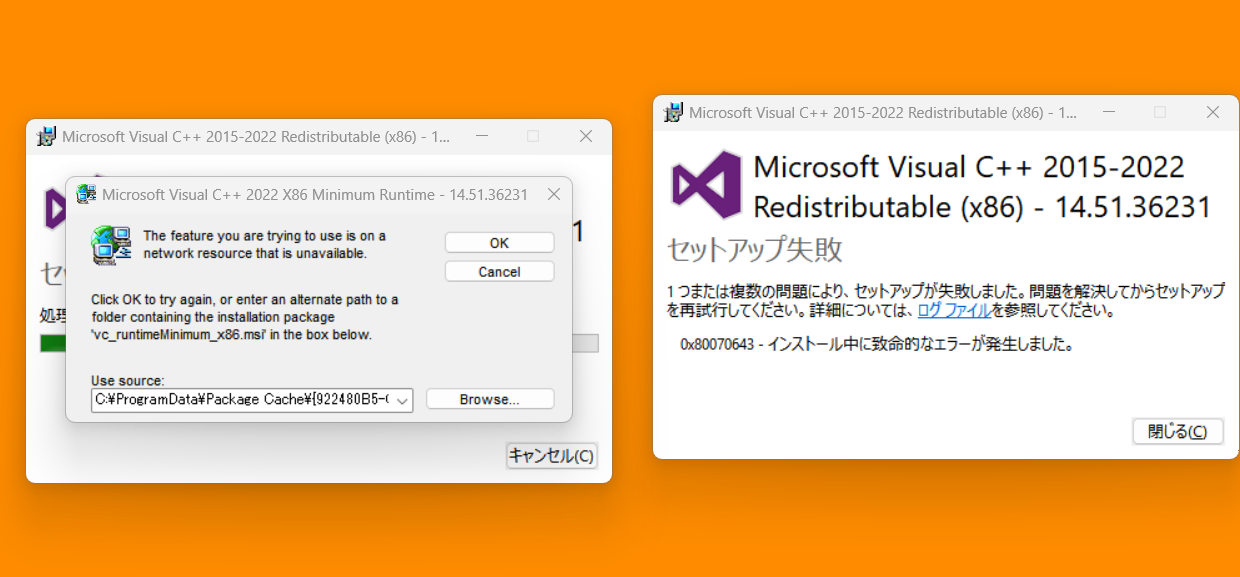Click the セットアップ失敗 heading
1240x577 pixels.
(x=755, y=249)
